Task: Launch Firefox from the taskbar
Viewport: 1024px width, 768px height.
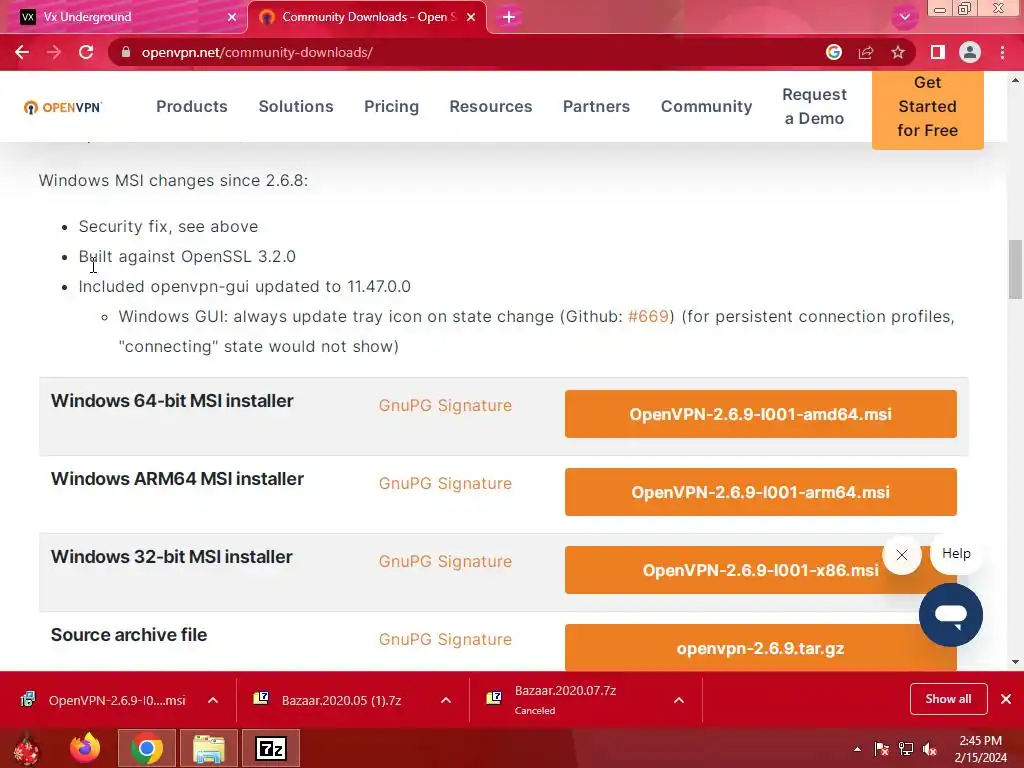Action: click(85, 748)
